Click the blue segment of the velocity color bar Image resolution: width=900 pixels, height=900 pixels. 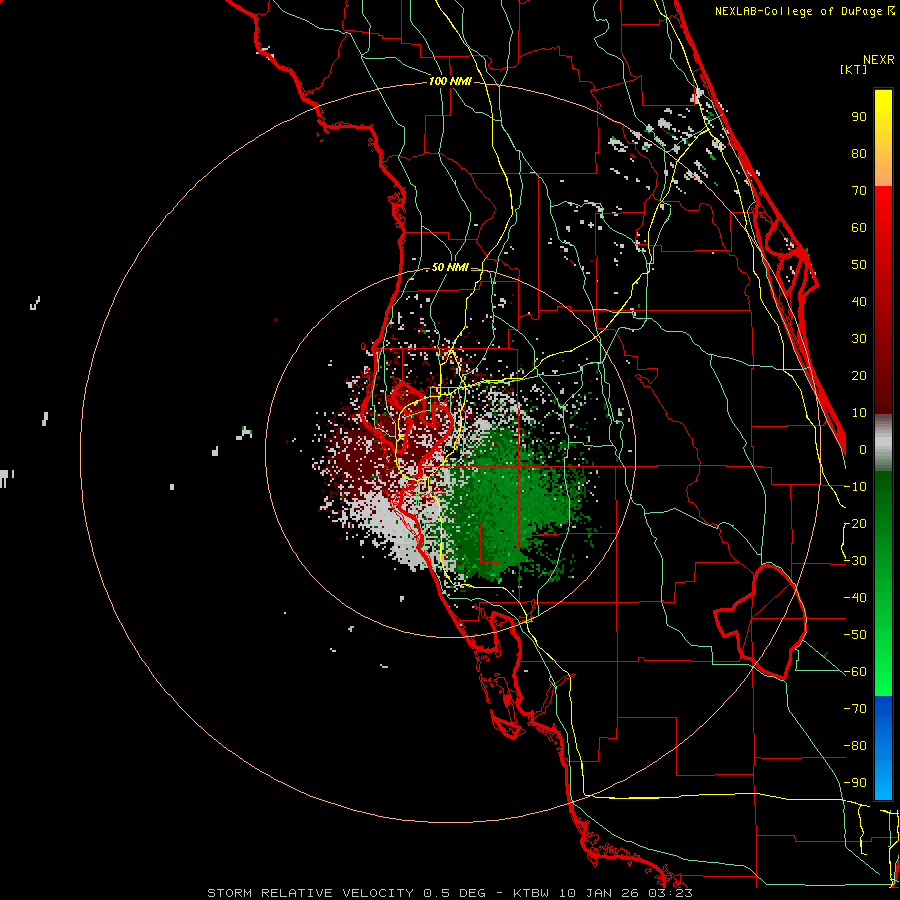(883, 748)
